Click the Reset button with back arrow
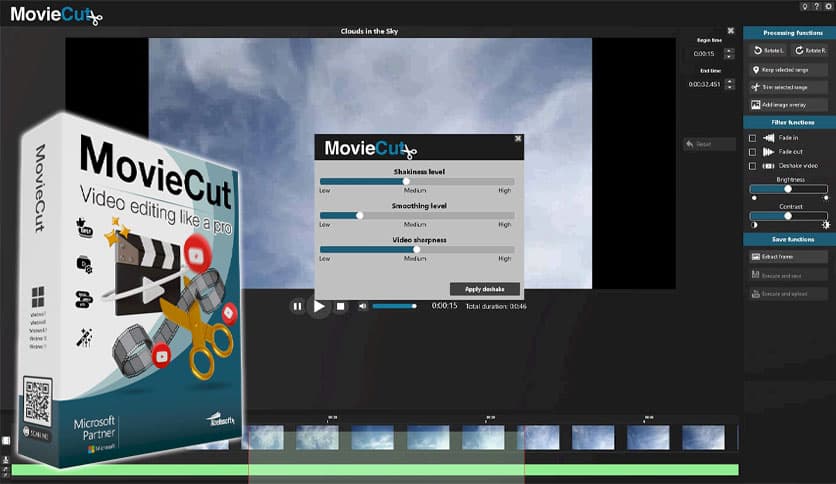836x484 pixels. click(709, 144)
